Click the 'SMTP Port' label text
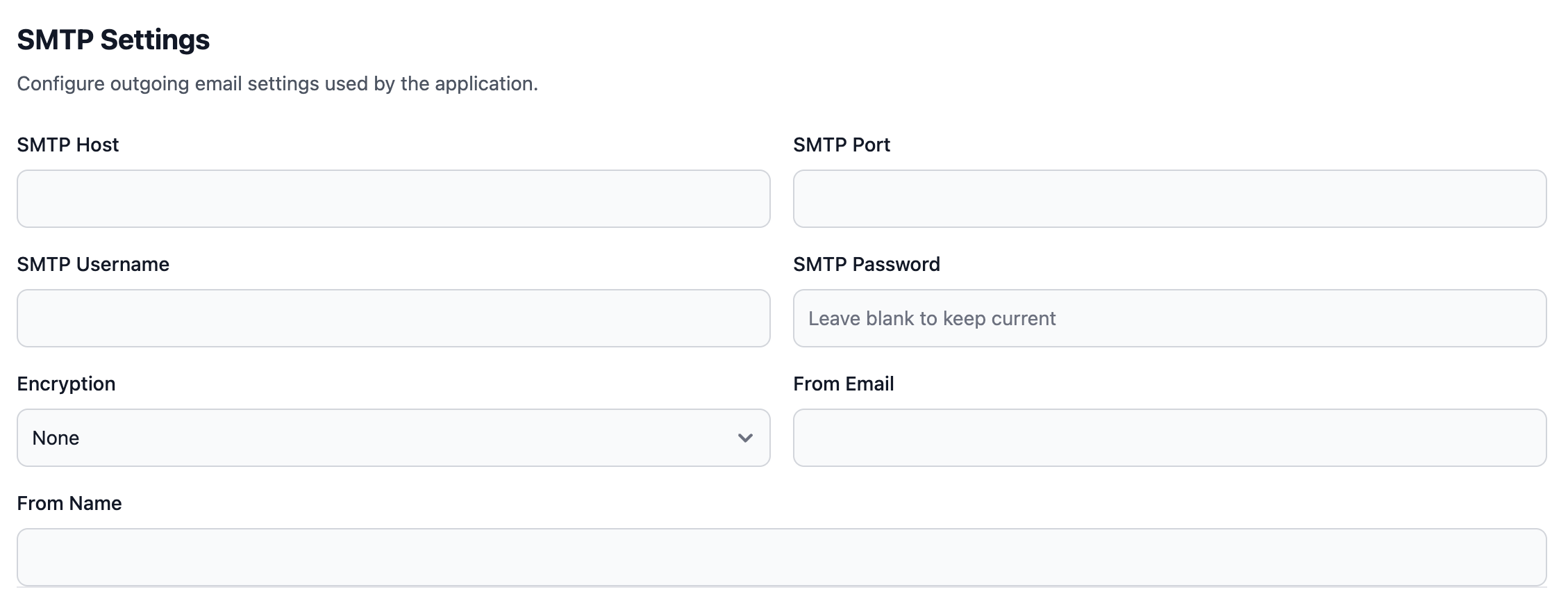This screenshot has height=592, width=1568. click(842, 145)
